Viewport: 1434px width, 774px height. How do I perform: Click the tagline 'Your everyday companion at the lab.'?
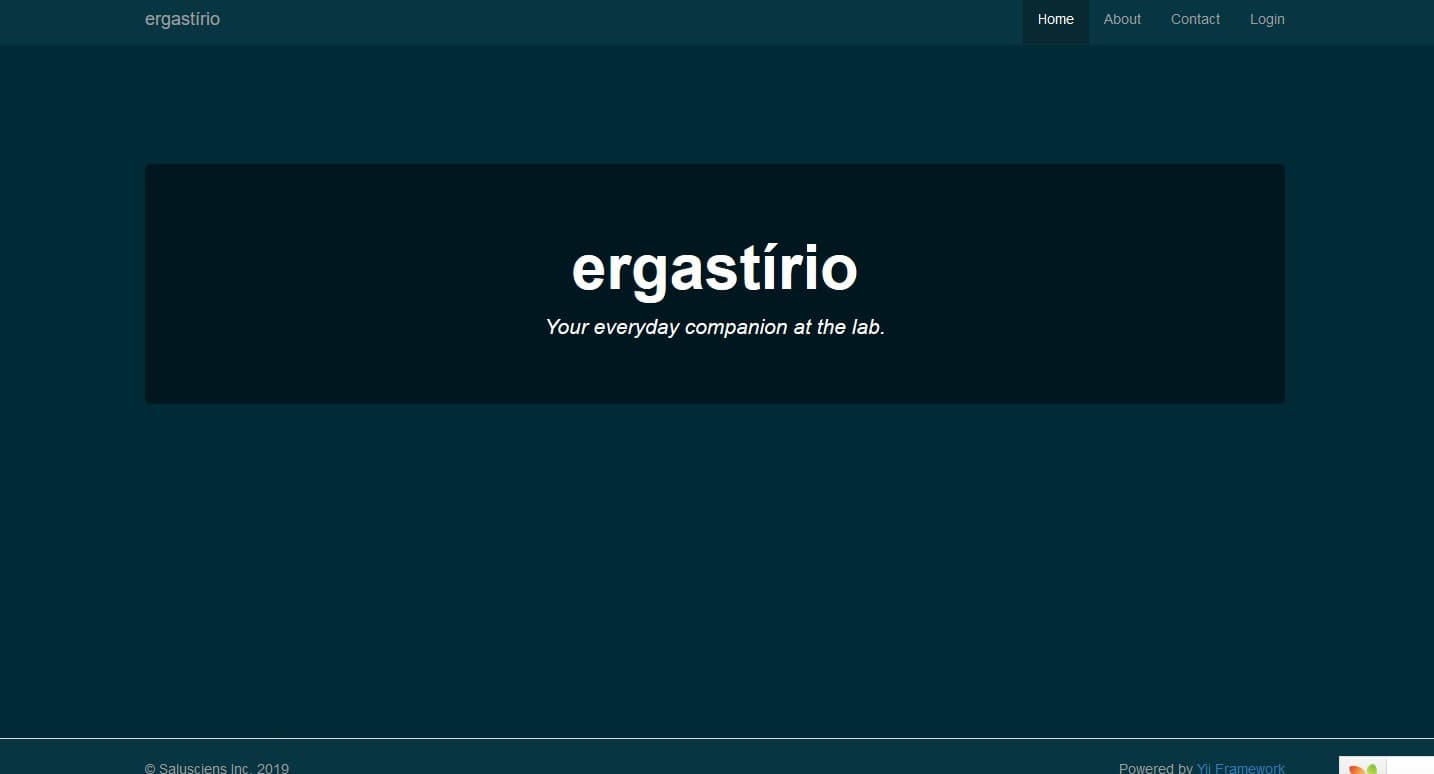click(x=714, y=327)
